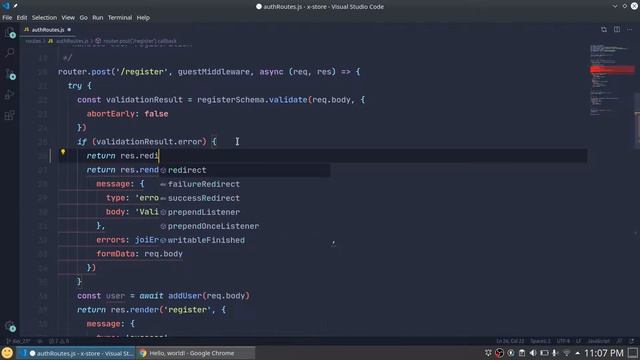The image size is (640, 360).
Task: Click 'abortEarly: false' code line
Action: [127, 114]
